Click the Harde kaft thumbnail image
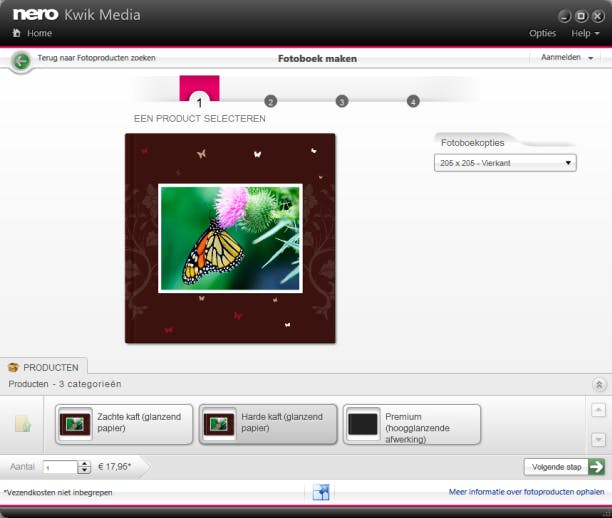This screenshot has height=518, width=612. 219,424
